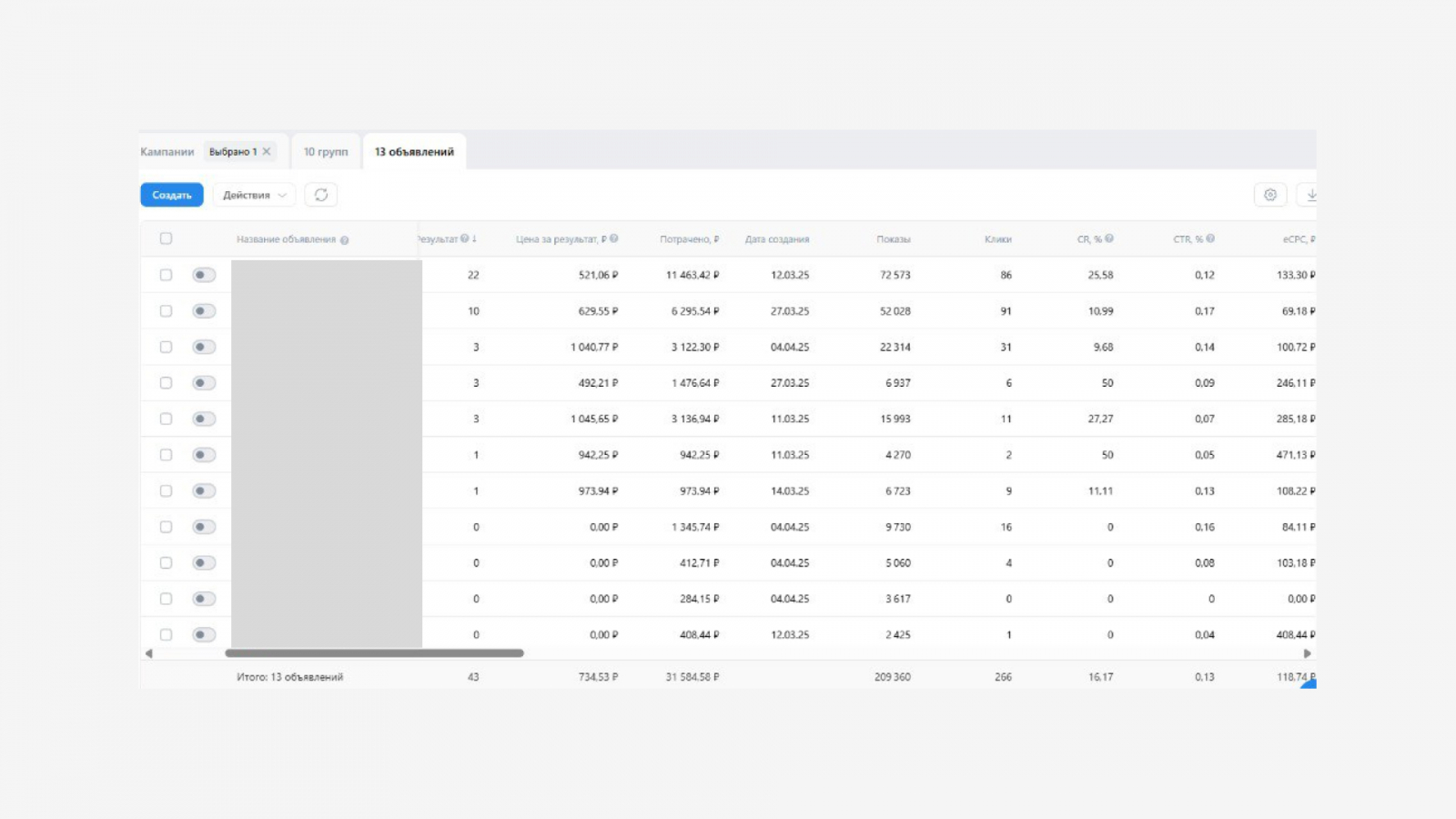This screenshot has width=1456, height=819.
Task: Toggle the switch in the 629,55 ₽ row
Action: click(x=204, y=311)
